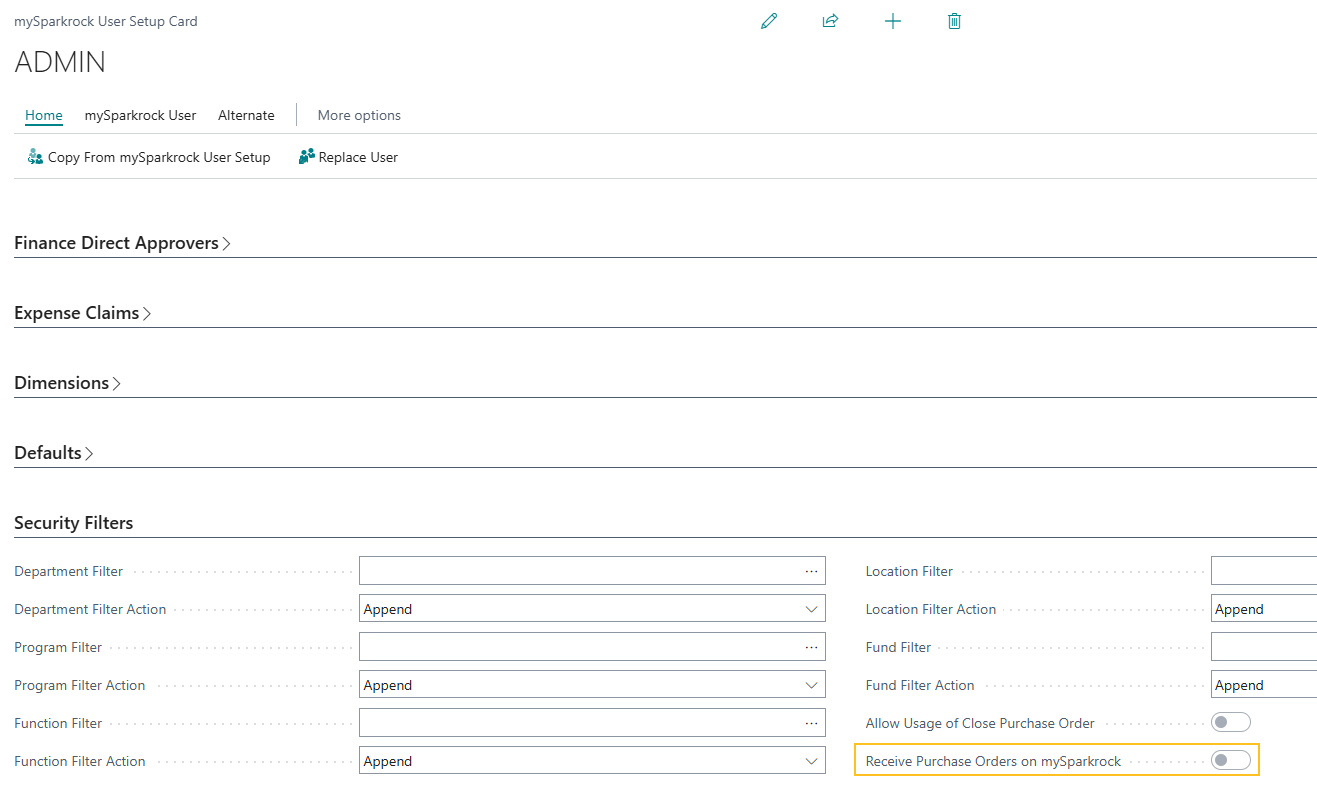Click the Replace User people icon

coord(306,156)
